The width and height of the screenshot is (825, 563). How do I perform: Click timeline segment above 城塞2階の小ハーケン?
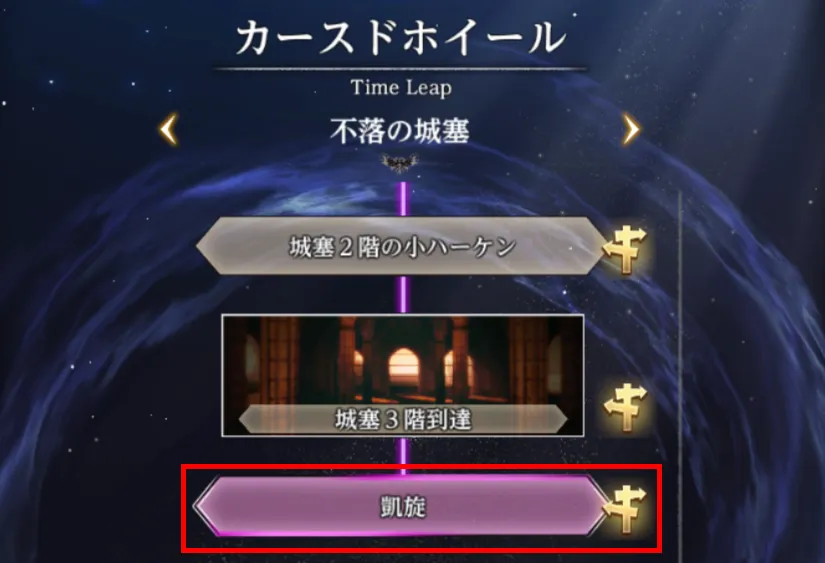(x=404, y=199)
